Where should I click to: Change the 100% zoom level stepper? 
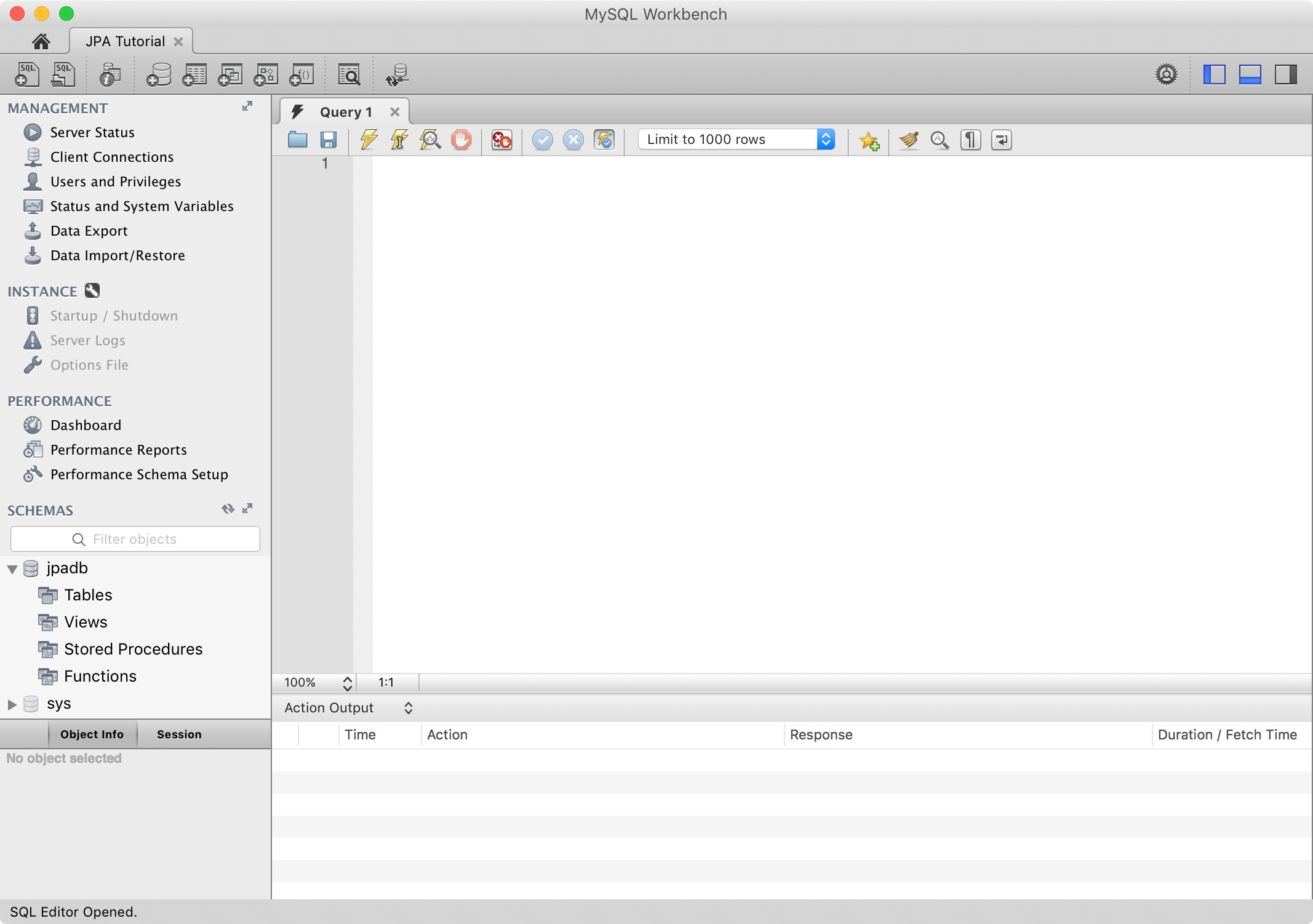click(x=347, y=683)
